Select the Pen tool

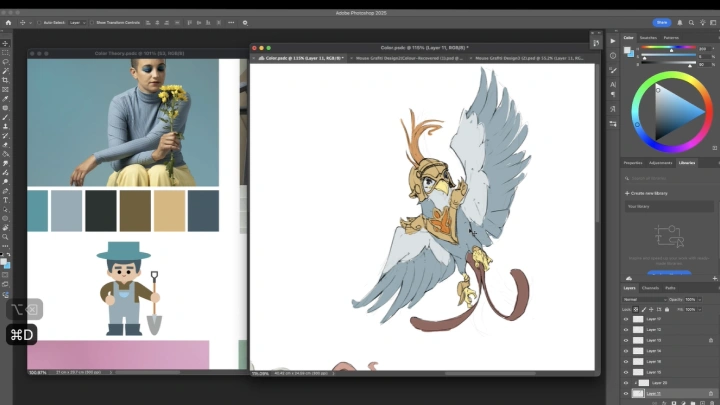coord(6,191)
